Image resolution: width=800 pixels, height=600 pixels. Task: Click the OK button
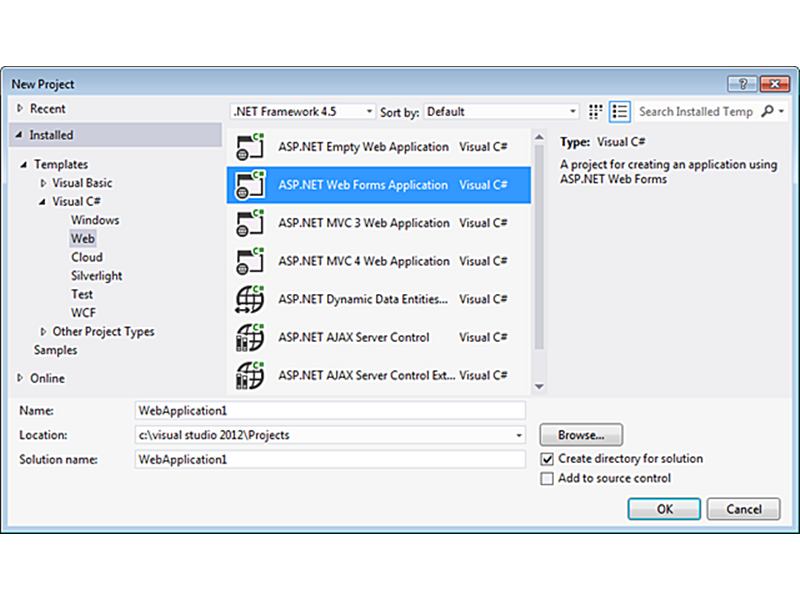tap(664, 509)
